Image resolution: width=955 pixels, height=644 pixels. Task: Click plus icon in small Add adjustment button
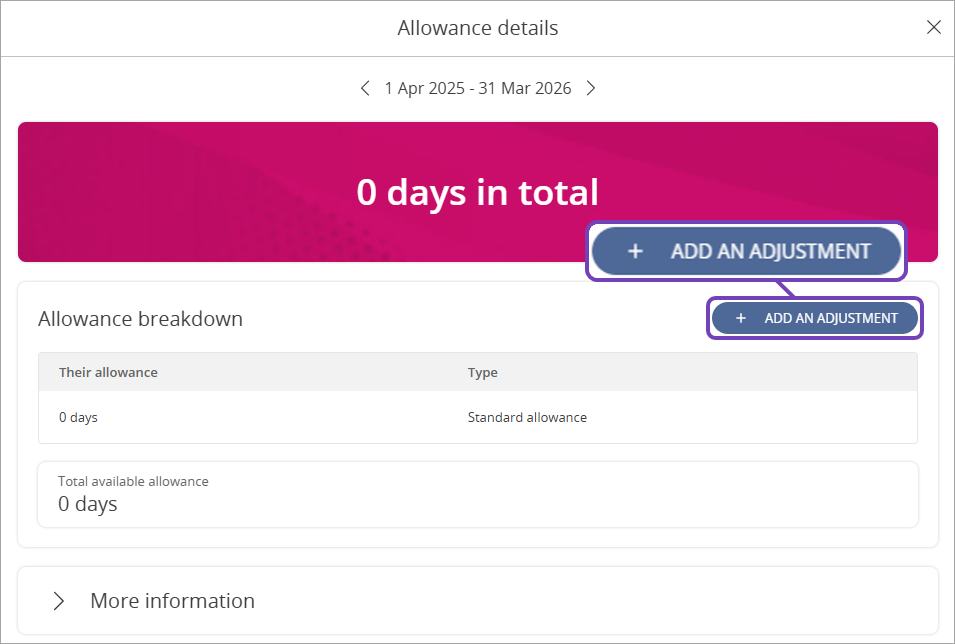741,318
